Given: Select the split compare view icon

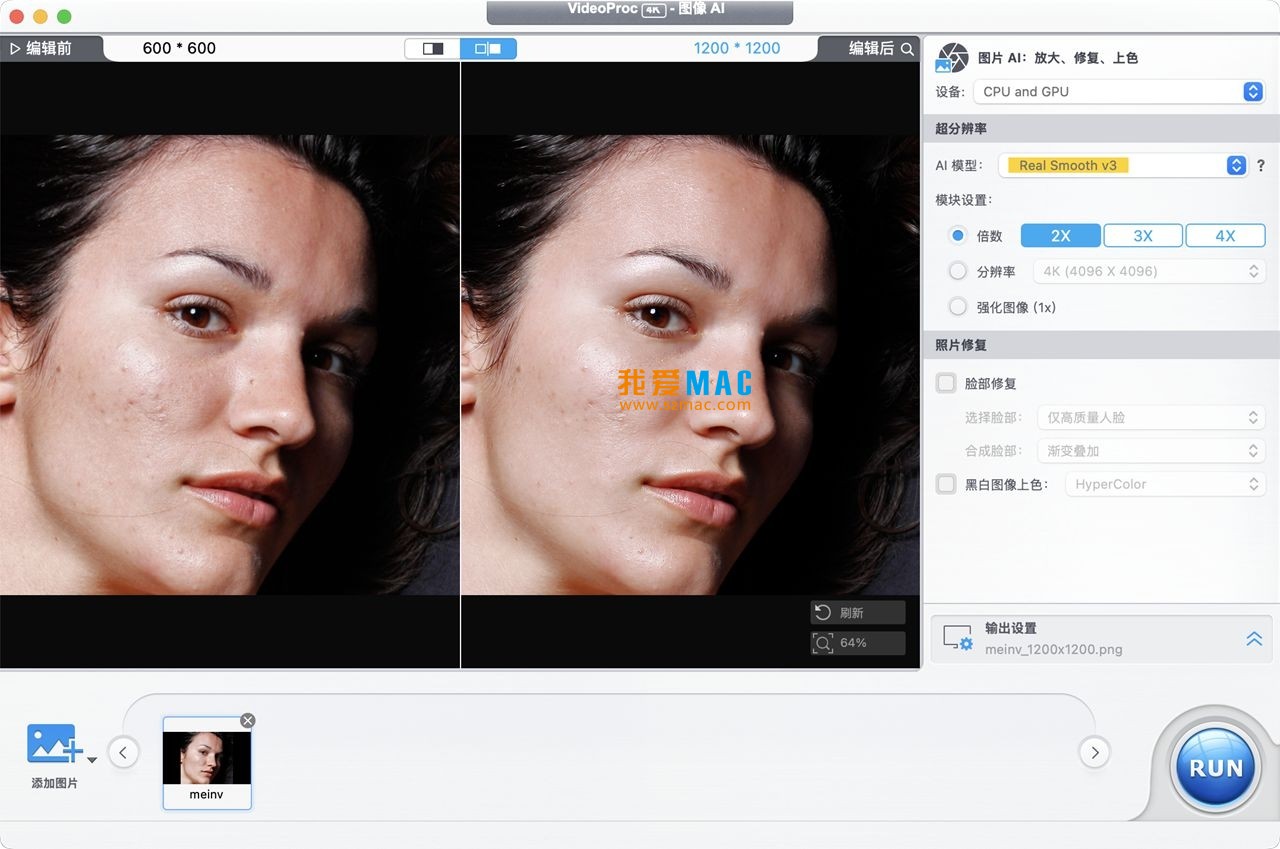Looking at the screenshot, I should pos(433,48).
